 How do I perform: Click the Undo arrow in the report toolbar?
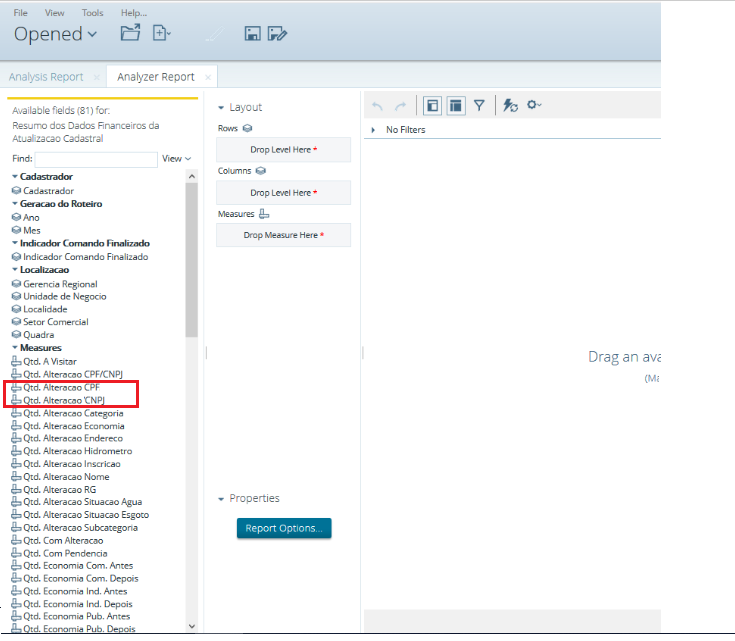pyautogui.click(x=377, y=105)
